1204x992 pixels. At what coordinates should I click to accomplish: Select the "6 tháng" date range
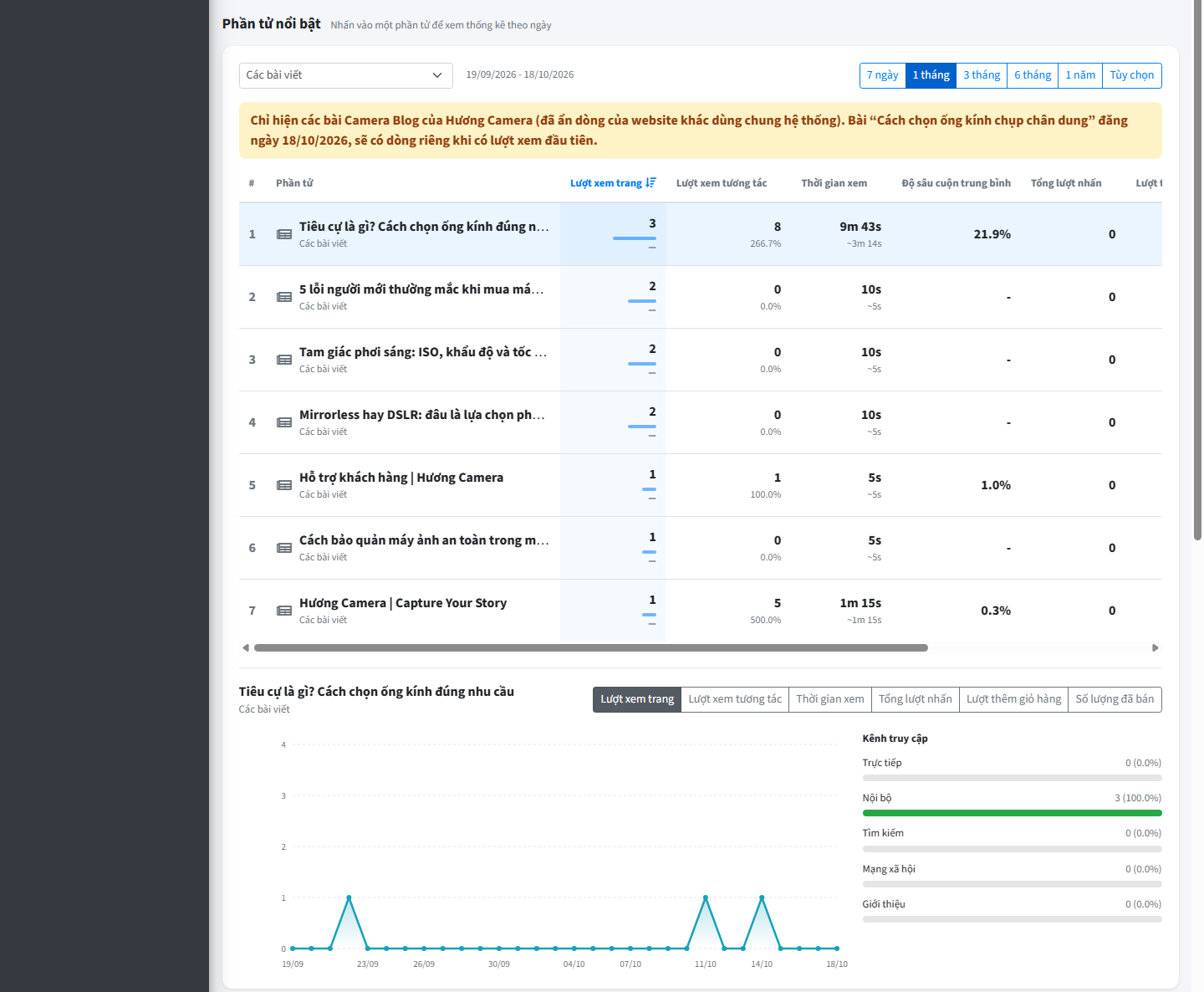coord(1033,75)
